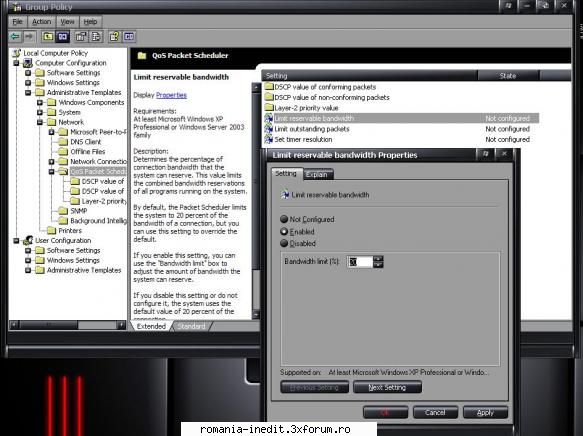
Task: Open the Action menu
Action: click(x=41, y=22)
